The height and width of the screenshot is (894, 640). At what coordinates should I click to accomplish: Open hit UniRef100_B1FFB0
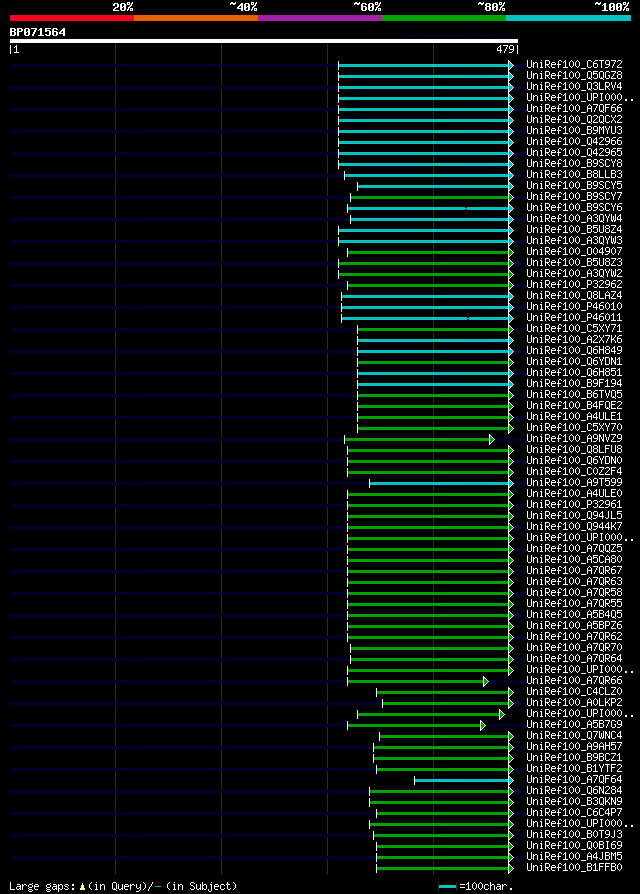[x=574, y=868]
